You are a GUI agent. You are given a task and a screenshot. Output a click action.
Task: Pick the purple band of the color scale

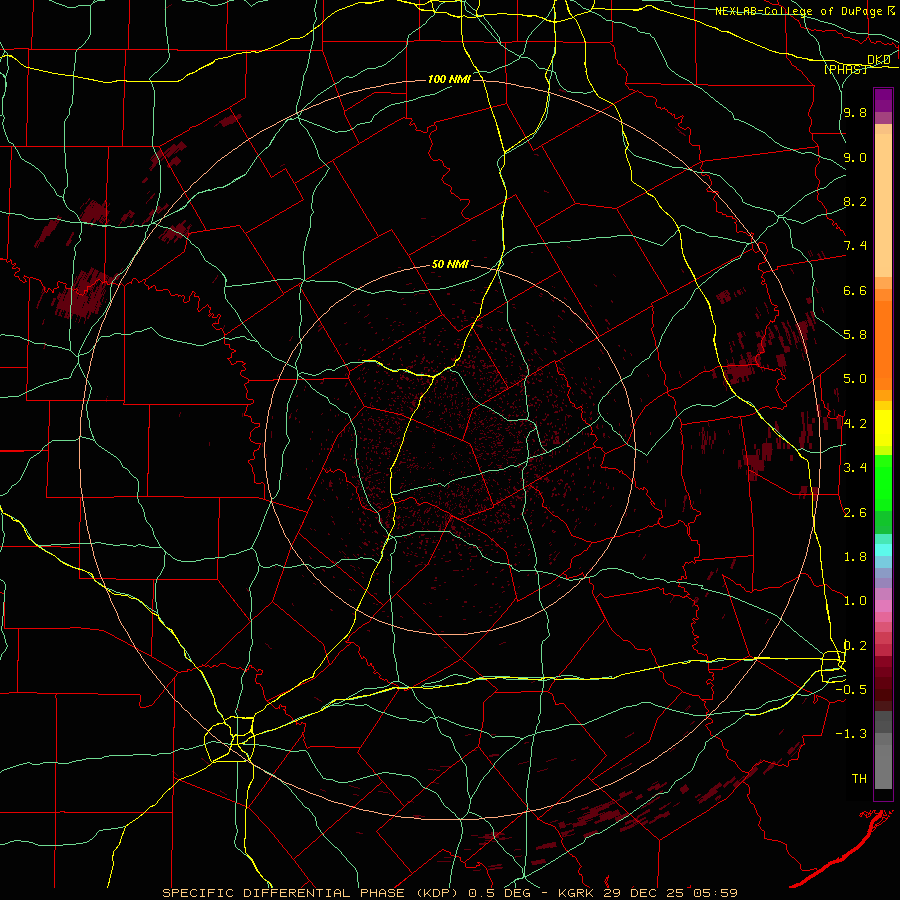coord(883,100)
